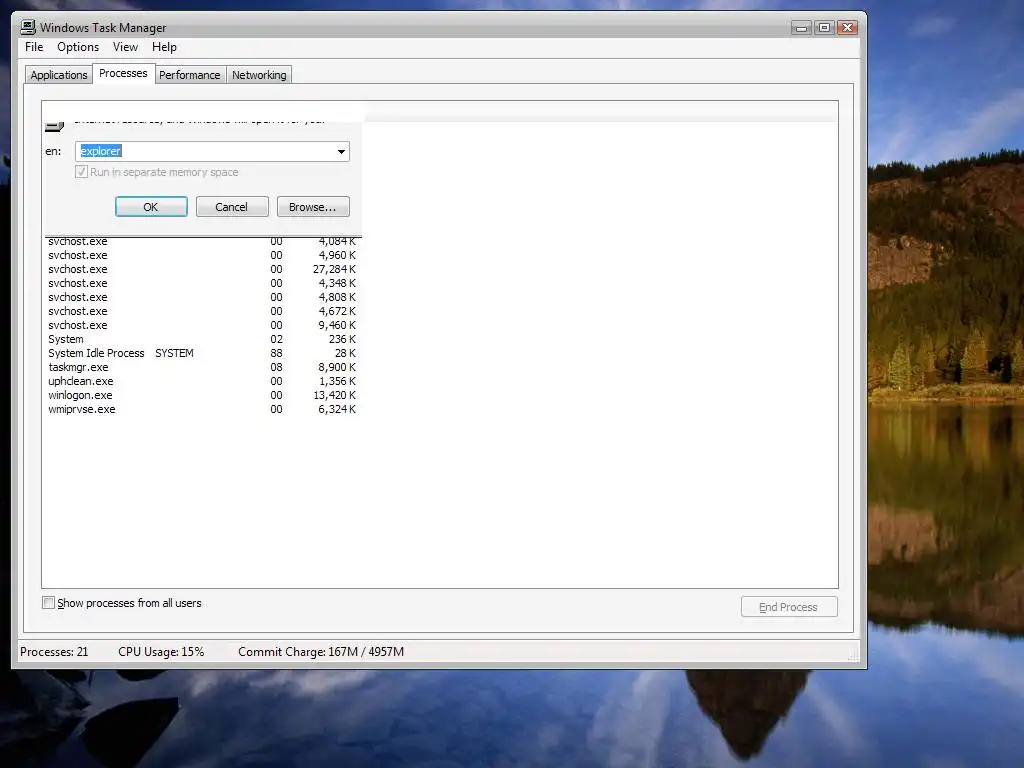Open the File menu

[x=34, y=47]
